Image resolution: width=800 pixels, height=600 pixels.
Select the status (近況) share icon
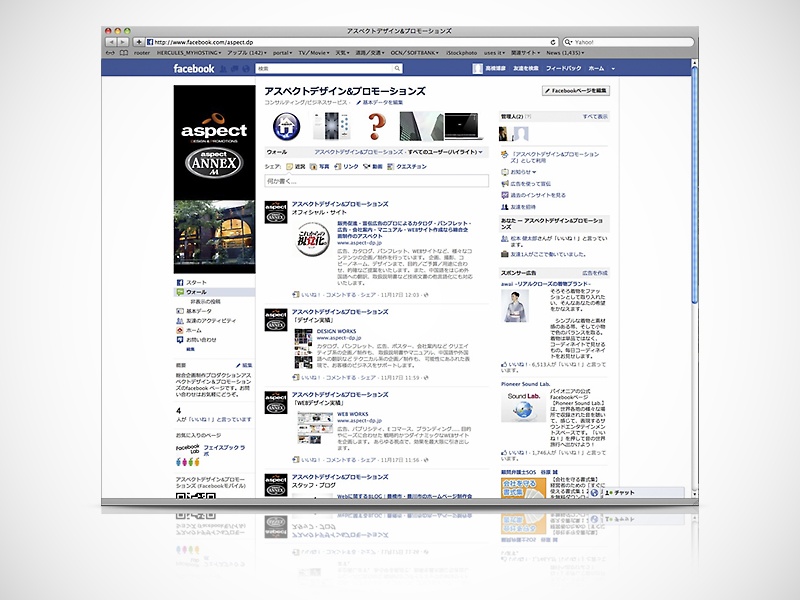[290, 166]
